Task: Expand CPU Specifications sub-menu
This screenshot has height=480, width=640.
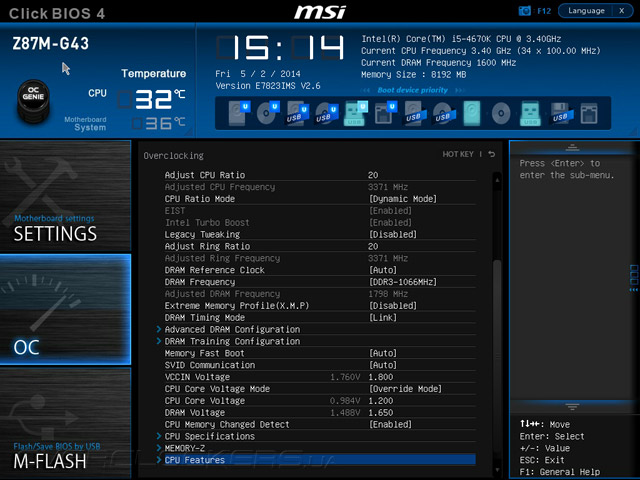Action: click(x=209, y=436)
